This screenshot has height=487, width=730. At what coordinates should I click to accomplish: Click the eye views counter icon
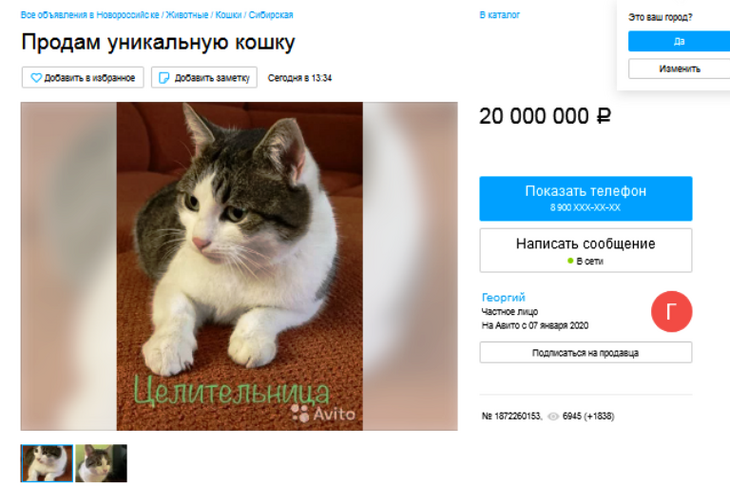pos(553,416)
